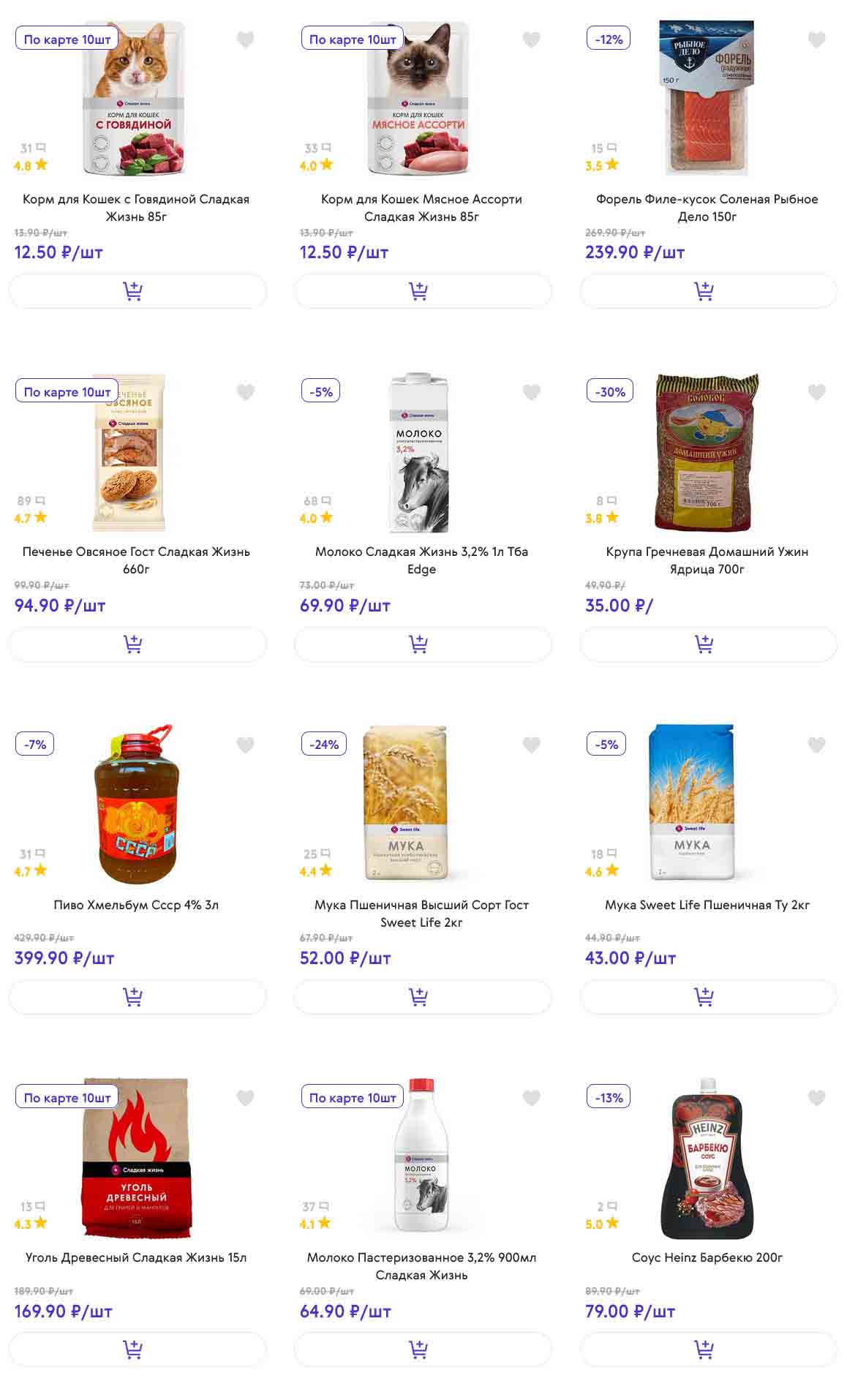Click the buckwheat package image

[707, 452]
